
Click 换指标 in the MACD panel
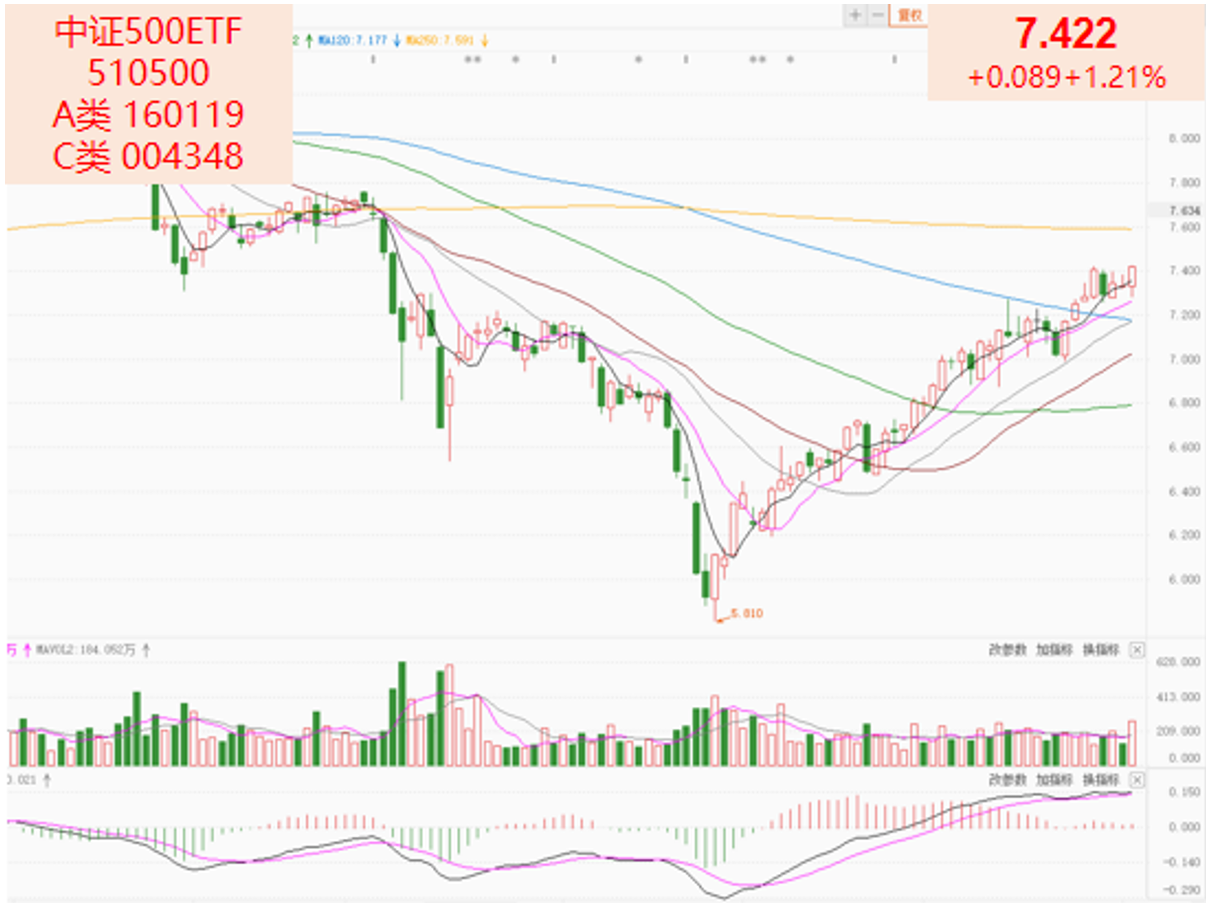click(x=1101, y=779)
